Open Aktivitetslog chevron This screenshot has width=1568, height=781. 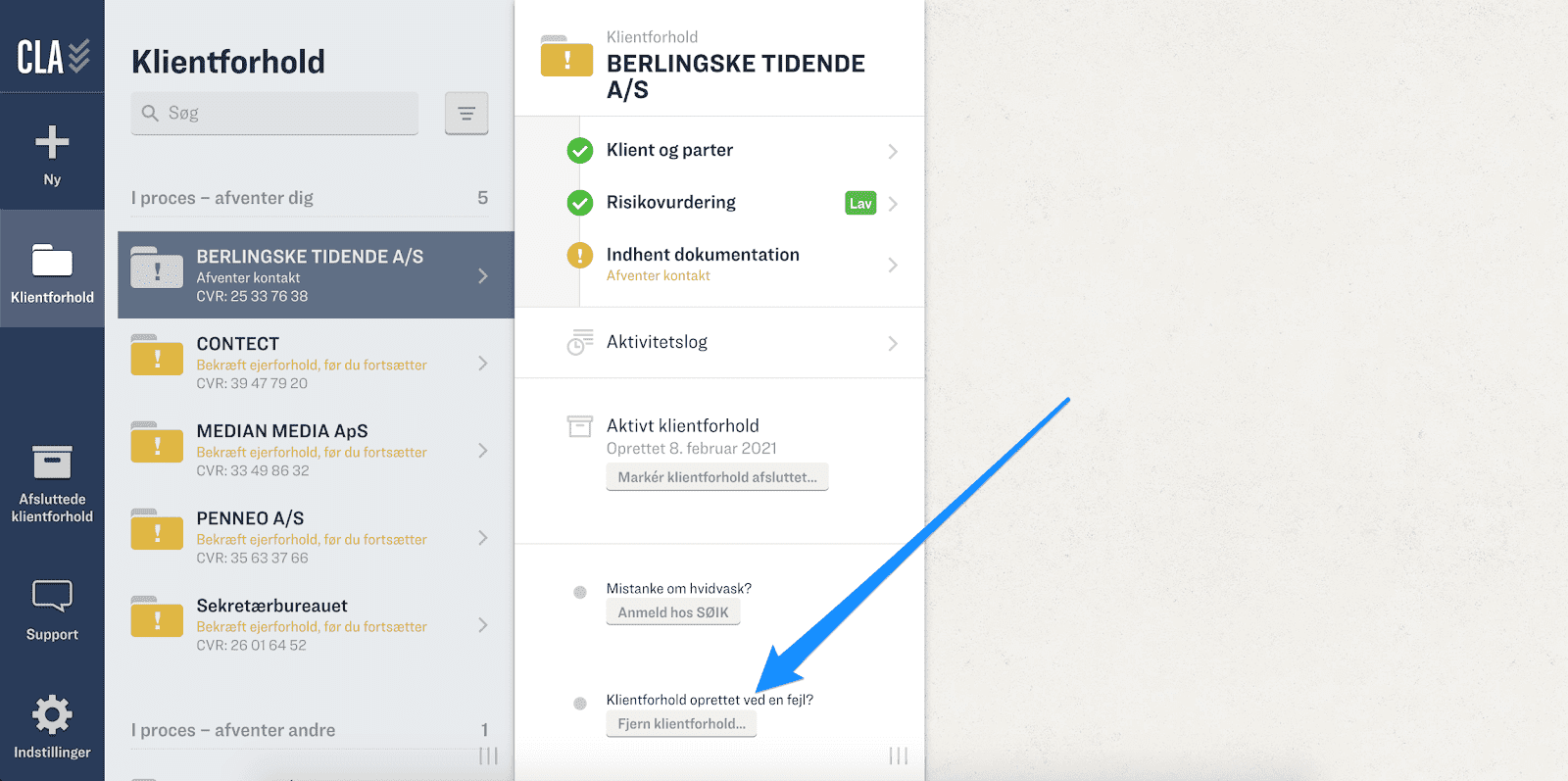(x=893, y=343)
